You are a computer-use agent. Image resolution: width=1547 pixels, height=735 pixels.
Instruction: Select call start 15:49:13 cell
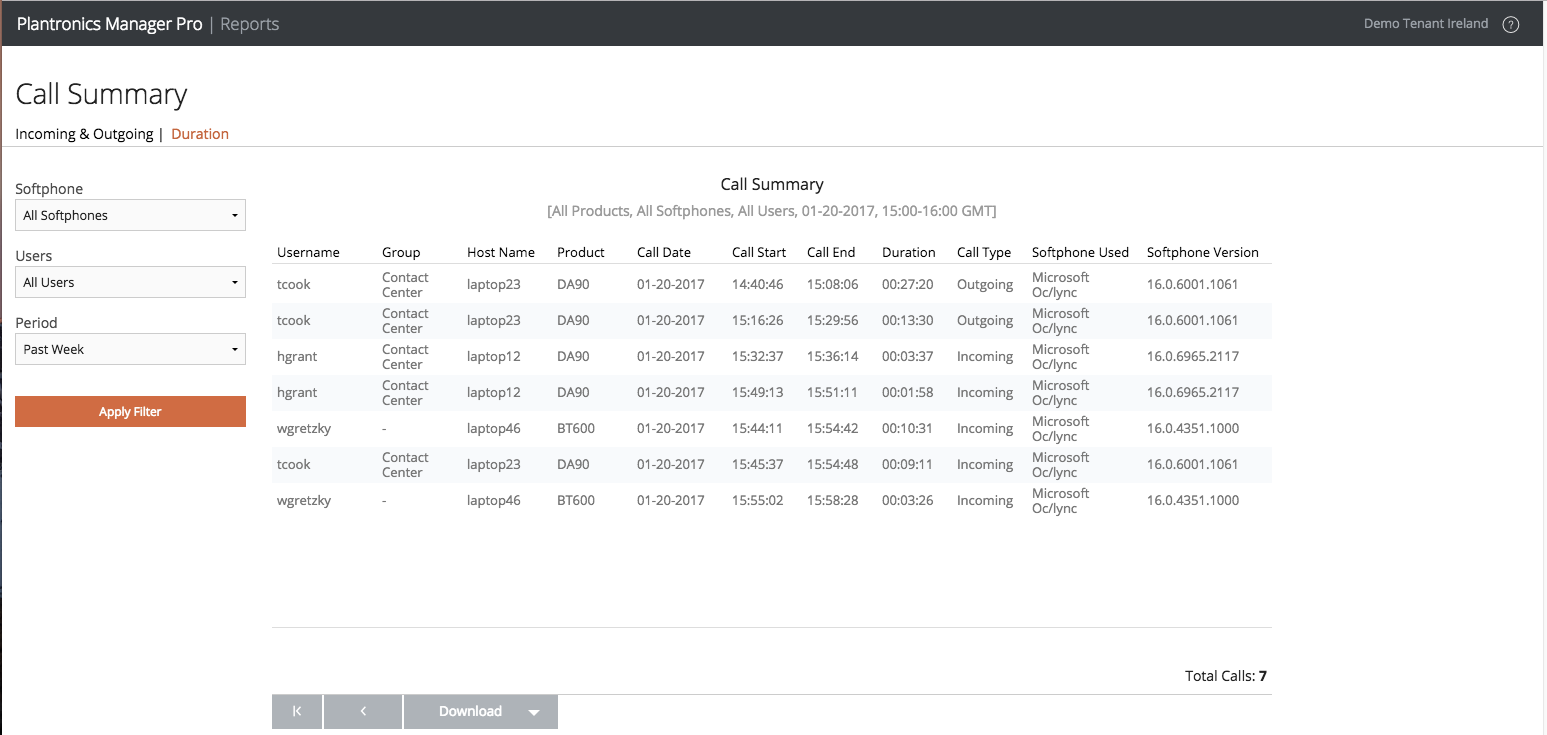coord(757,392)
